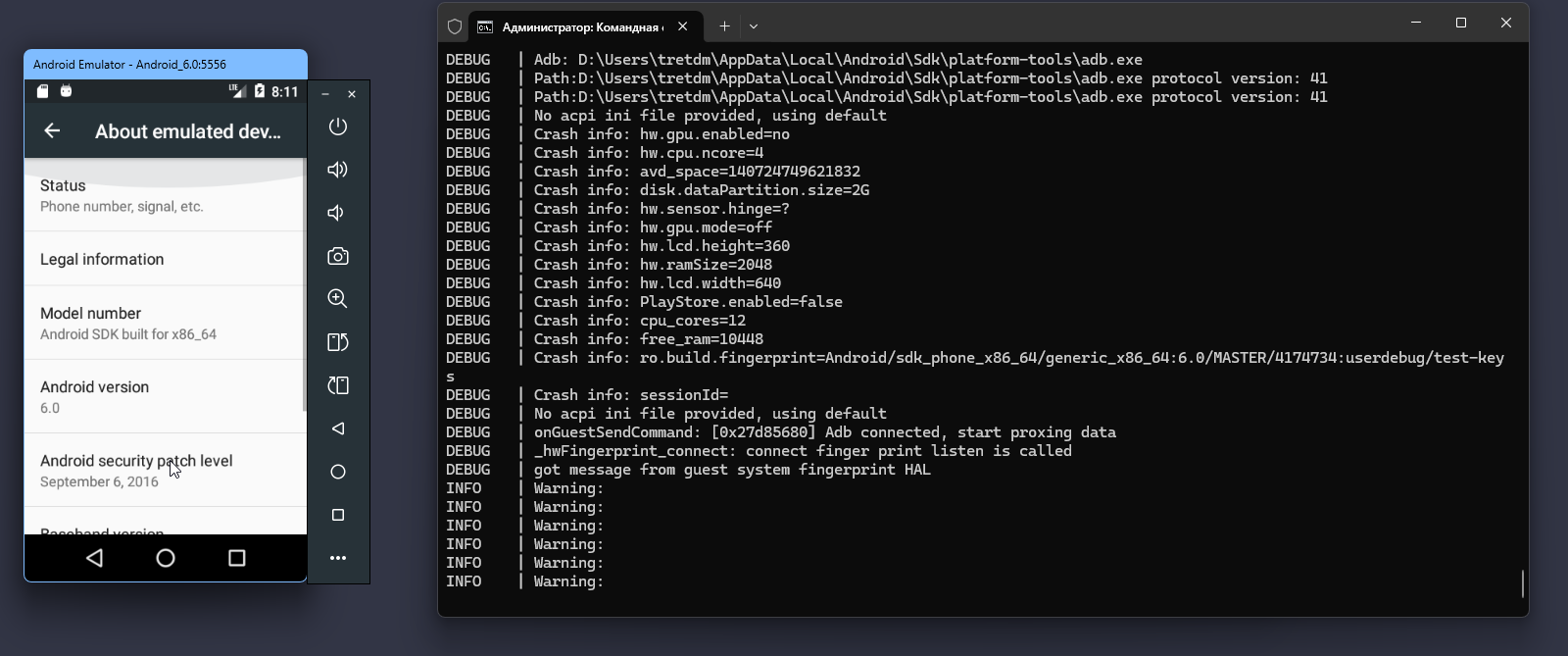
Task: Click the triangle Back icon in emulator sidebar
Action: [337, 429]
